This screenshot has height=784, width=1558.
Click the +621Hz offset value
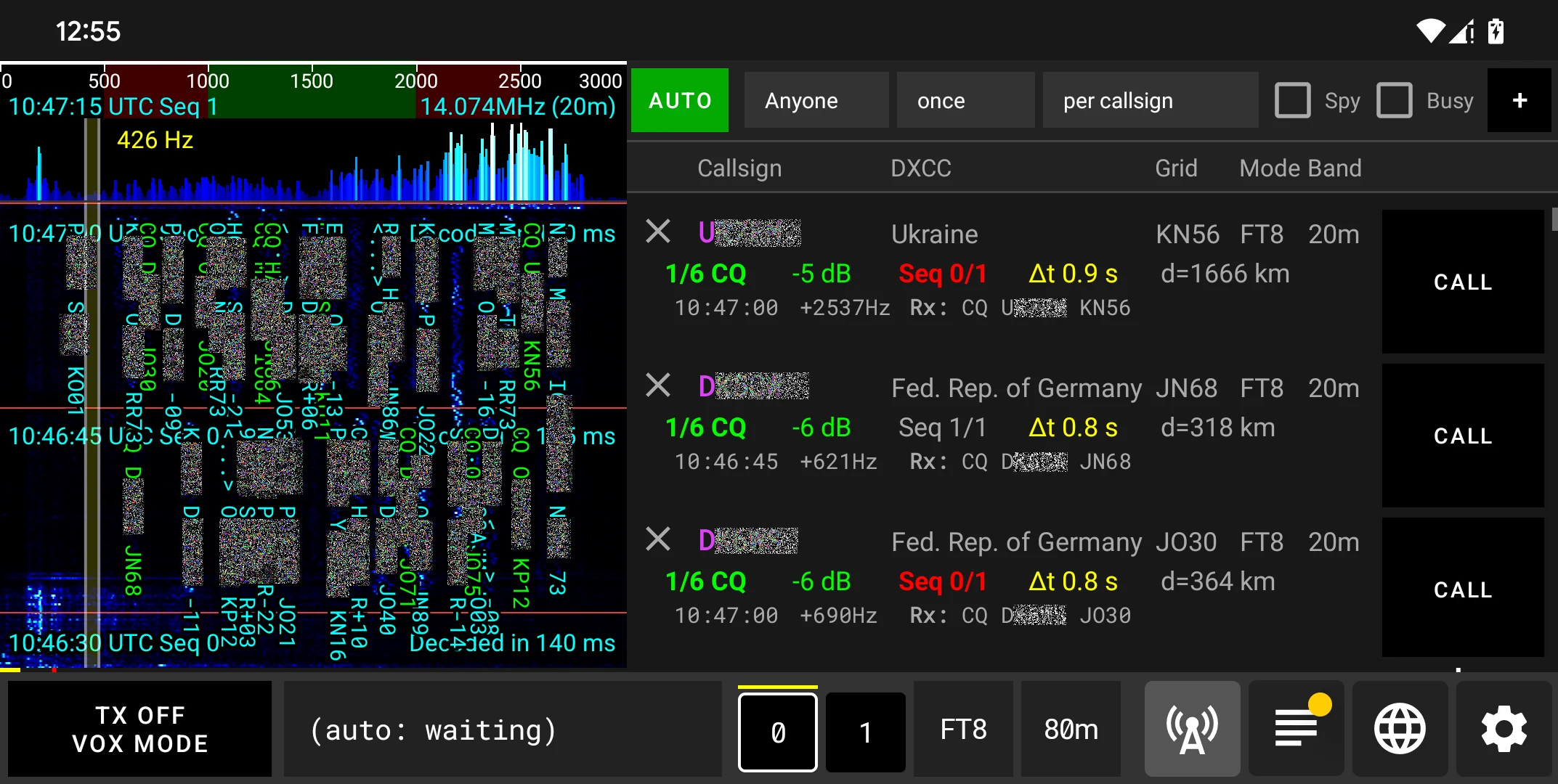coord(838,462)
